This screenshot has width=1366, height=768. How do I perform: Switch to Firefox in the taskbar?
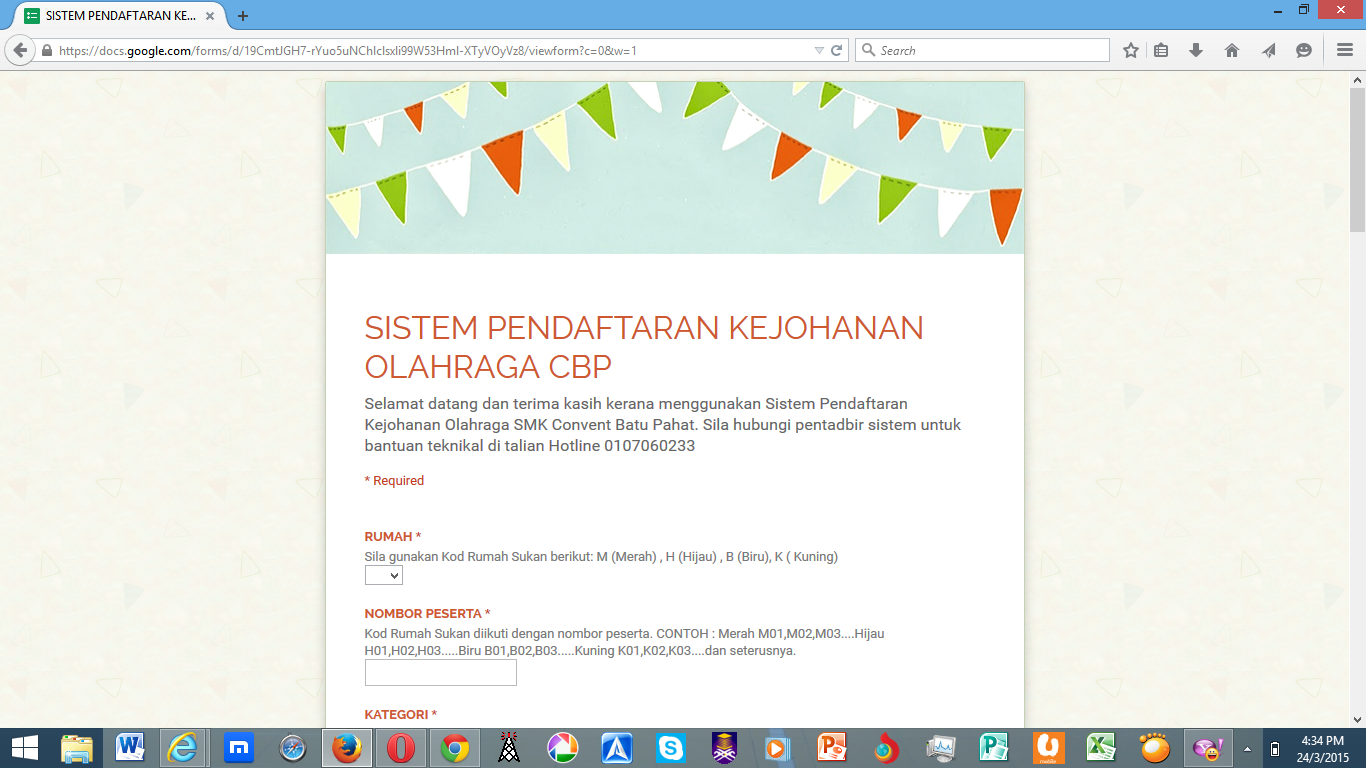[346, 748]
